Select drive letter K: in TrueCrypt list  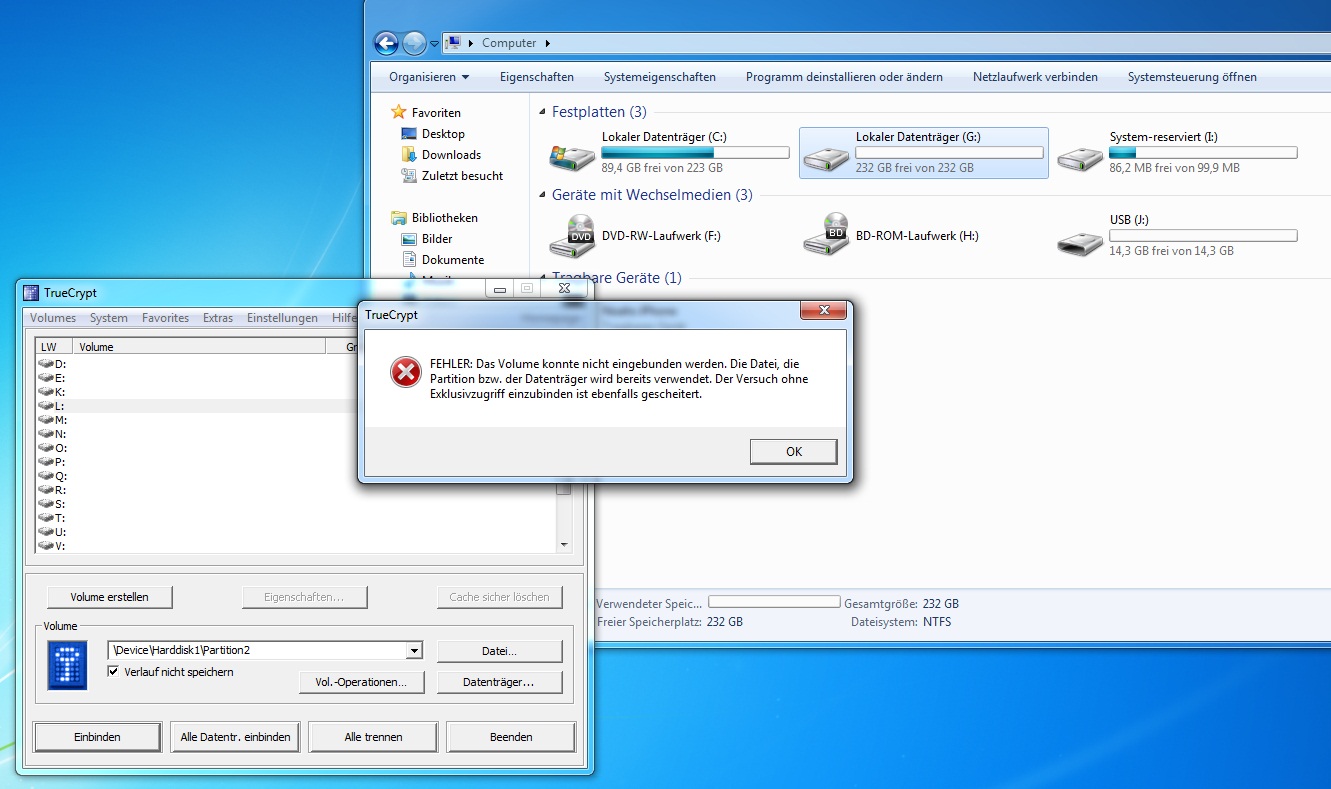52,392
